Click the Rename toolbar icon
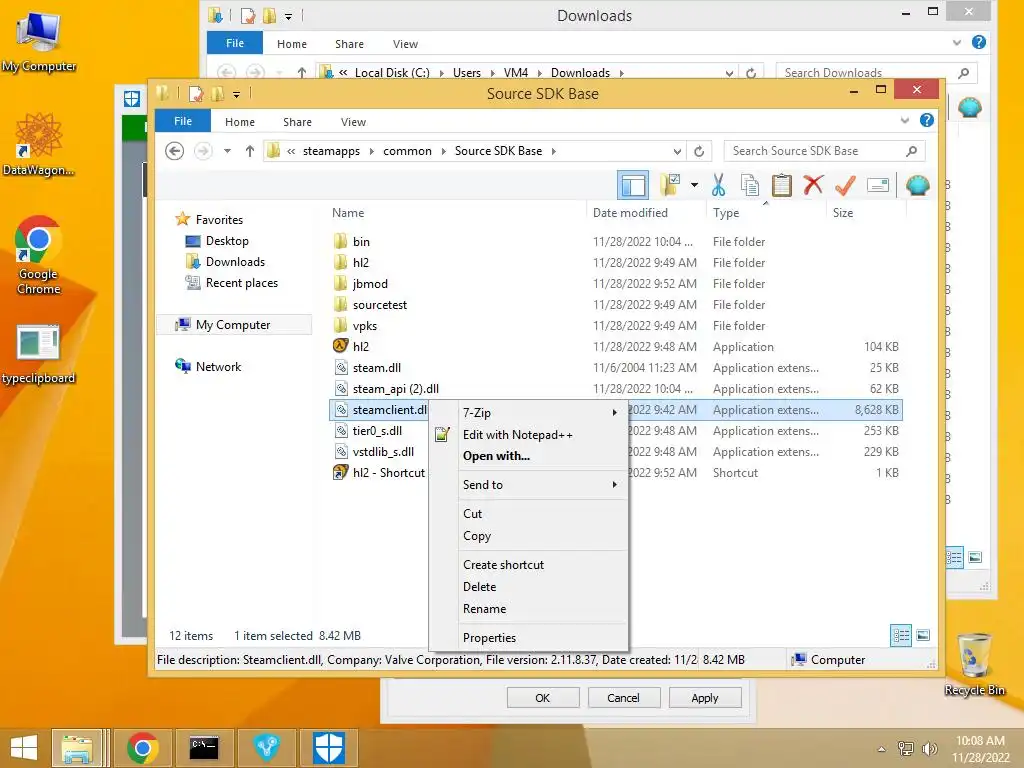This screenshot has width=1024, height=768. pyautogui.click(x=878, y=185)
